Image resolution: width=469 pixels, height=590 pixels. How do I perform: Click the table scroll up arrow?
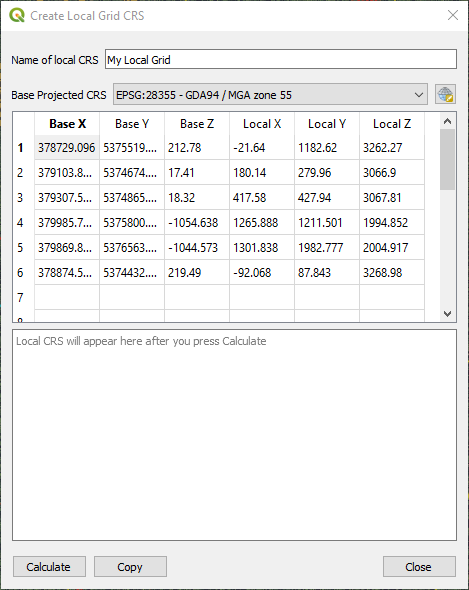click(x=447, y=121)
